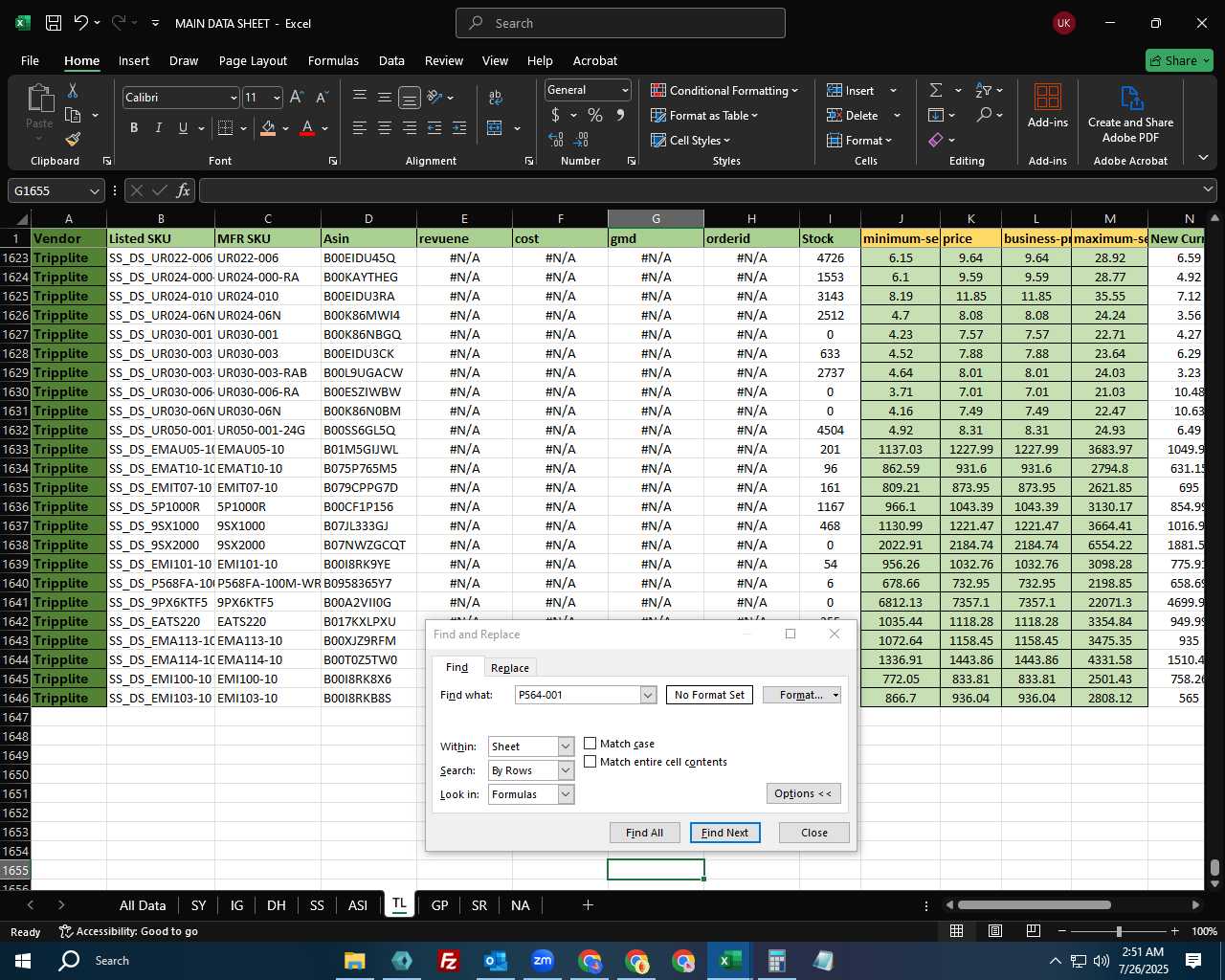This screenshot has width=1225, height=980.
Task: Click the Clear eraser icon
Action: pyautogui.click(x=936, y=140)
